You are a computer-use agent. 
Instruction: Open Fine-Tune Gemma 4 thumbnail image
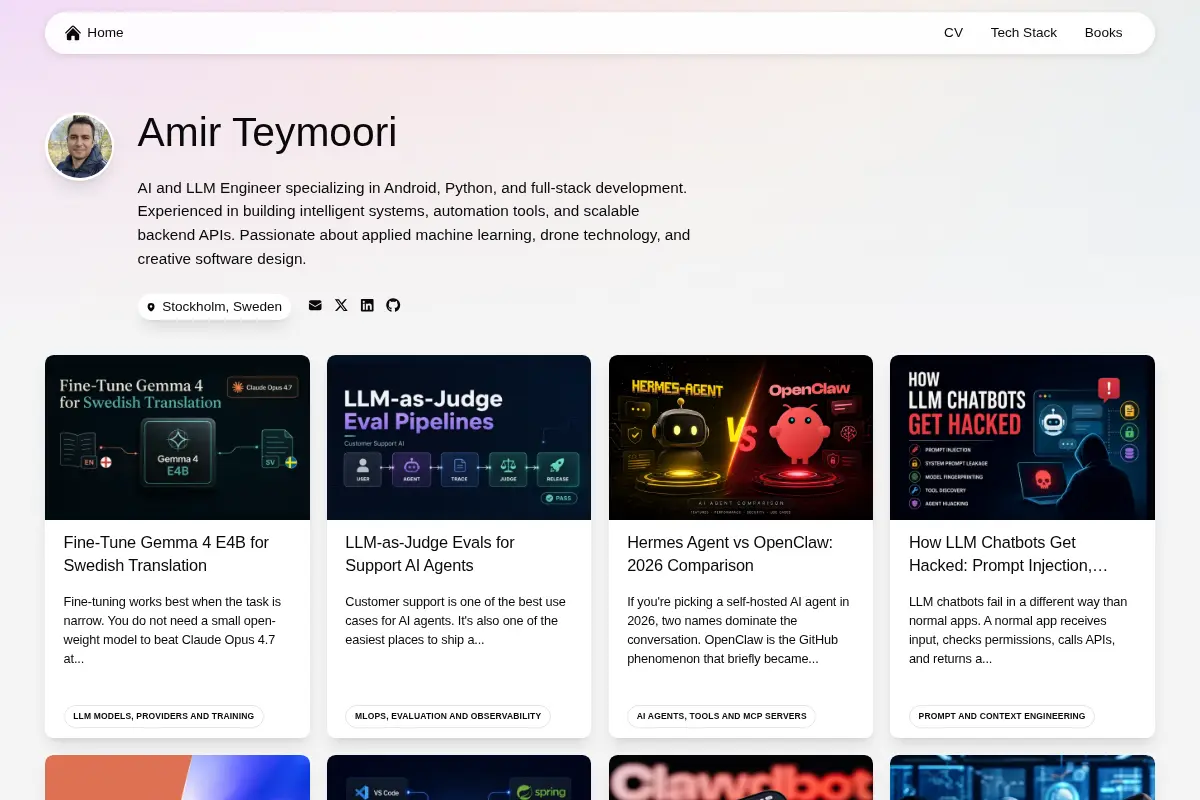pos(177,437)
